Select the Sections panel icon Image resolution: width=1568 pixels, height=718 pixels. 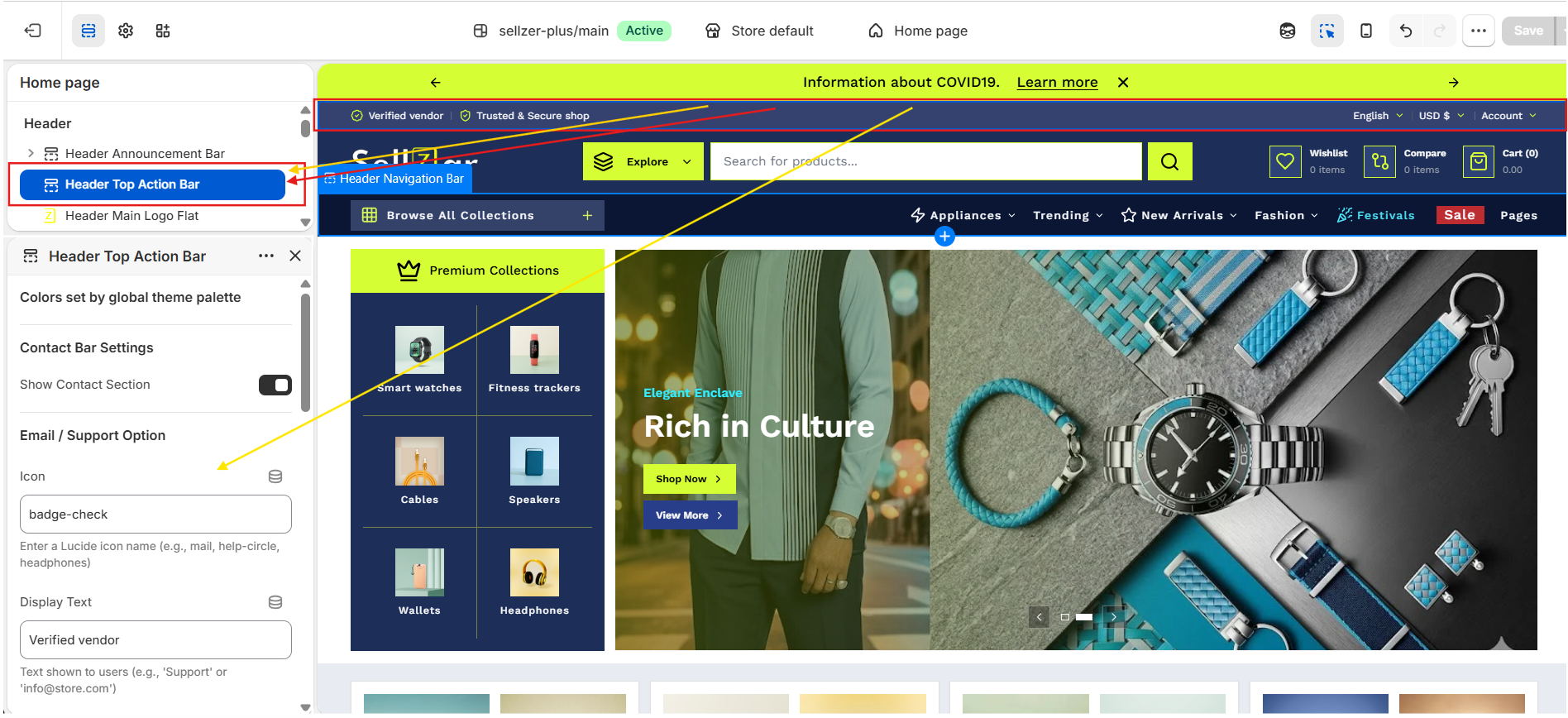pos(88,31)
